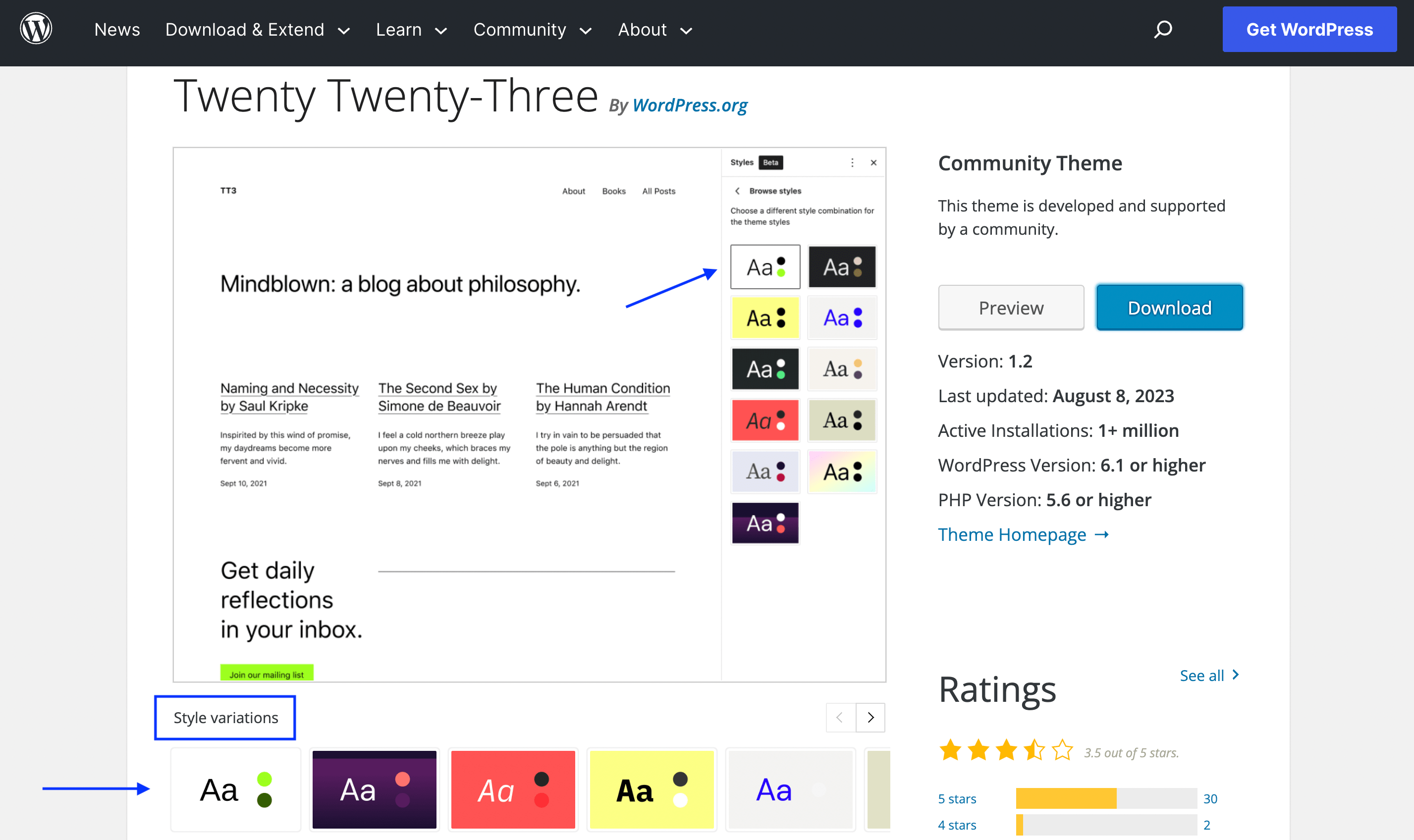Viewport: 1414px width, 840px height.
Task: Advance the screenshot carousel with the right arrow
Action: (x=870, y=717)
